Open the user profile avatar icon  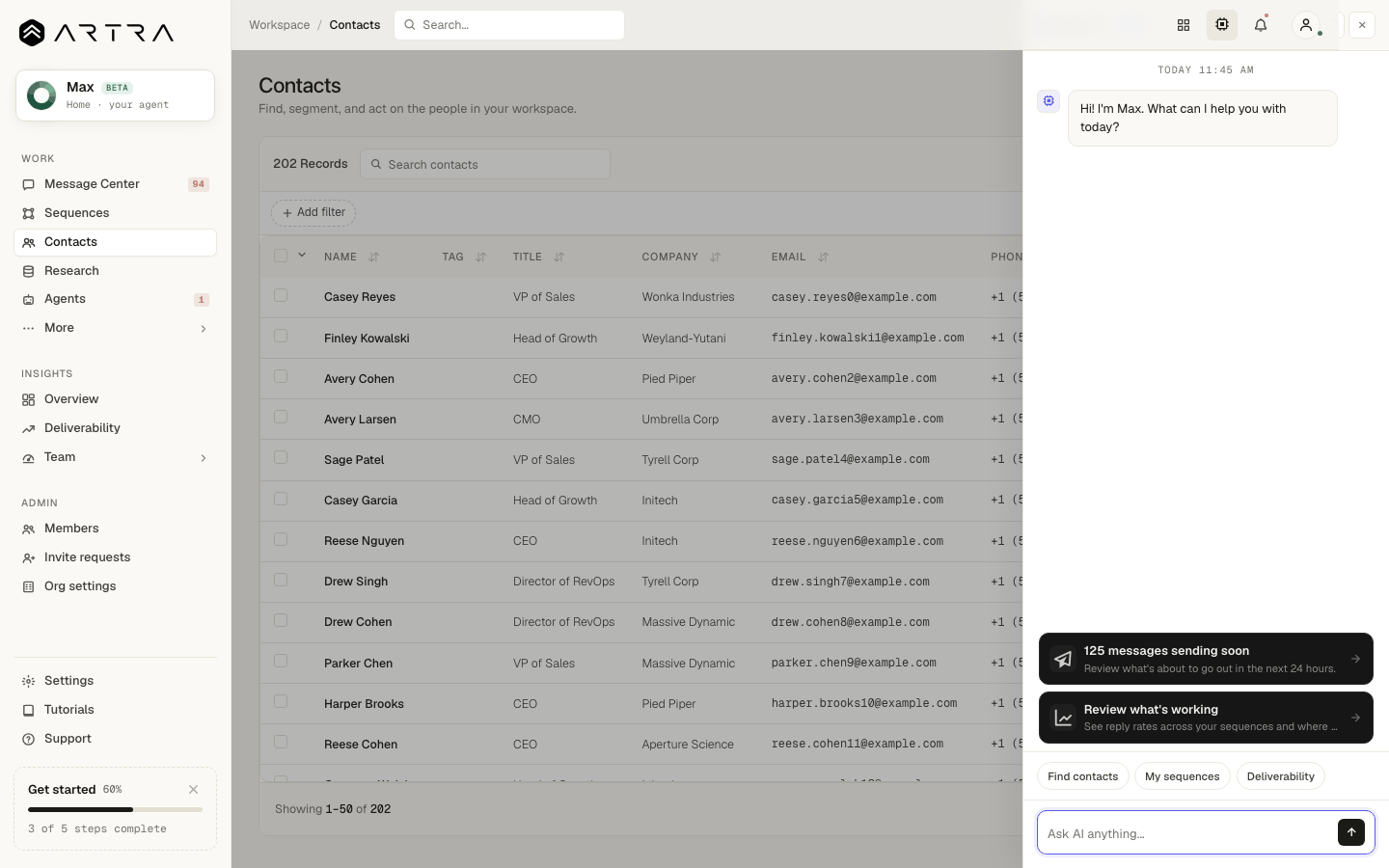pos(1306,25)
